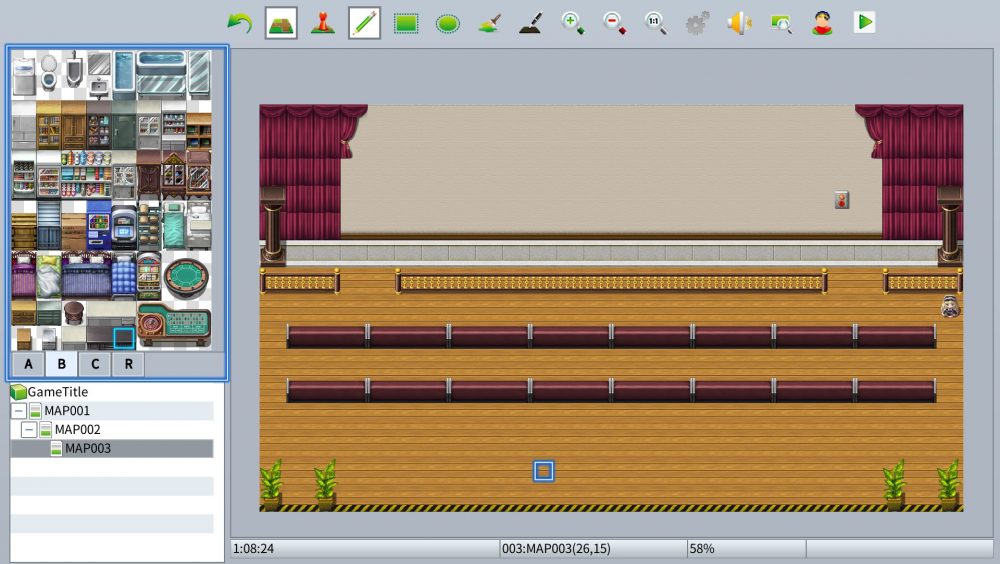The height and width of the screenshot is (564, 1000).
Task: Switch to tileset tab C
Action: coord(95,364)
